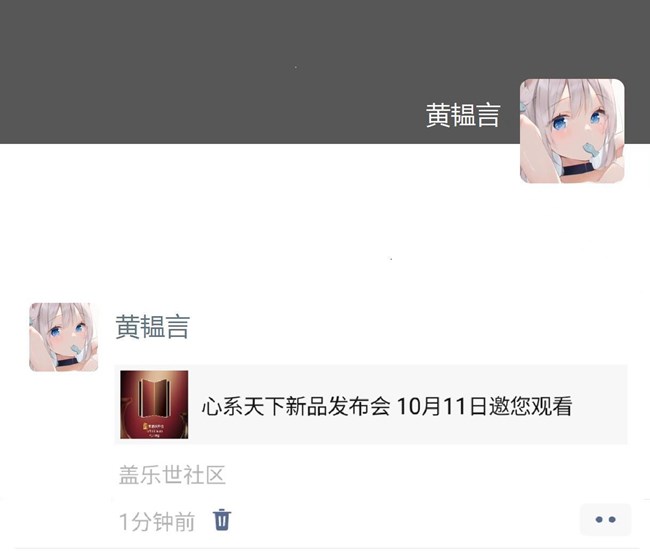This screenshot has height=555, width=650.
Task: Tap the white 黄韫言 name on the cover
Action: tap(463, 115)
